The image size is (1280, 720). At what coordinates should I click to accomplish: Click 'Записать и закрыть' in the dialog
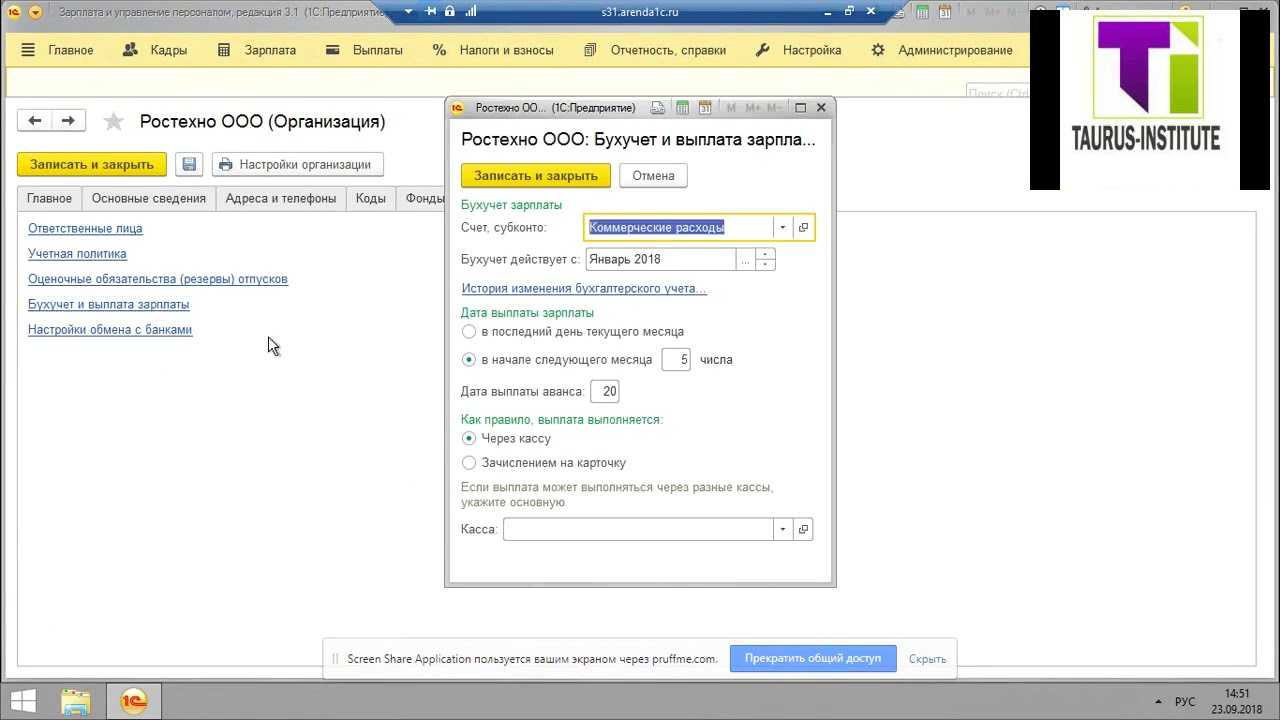click(x=536, y=176)
